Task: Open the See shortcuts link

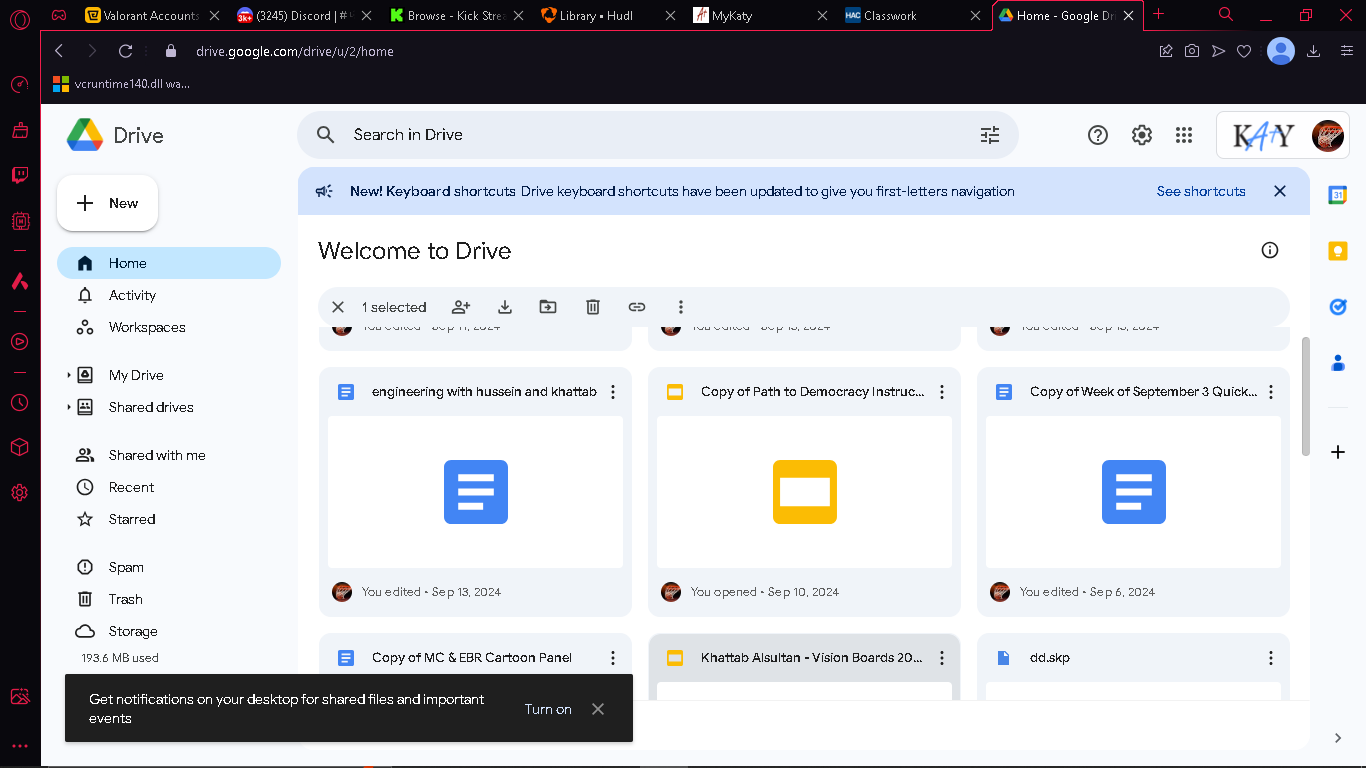Action: (x=1201, y=191)
